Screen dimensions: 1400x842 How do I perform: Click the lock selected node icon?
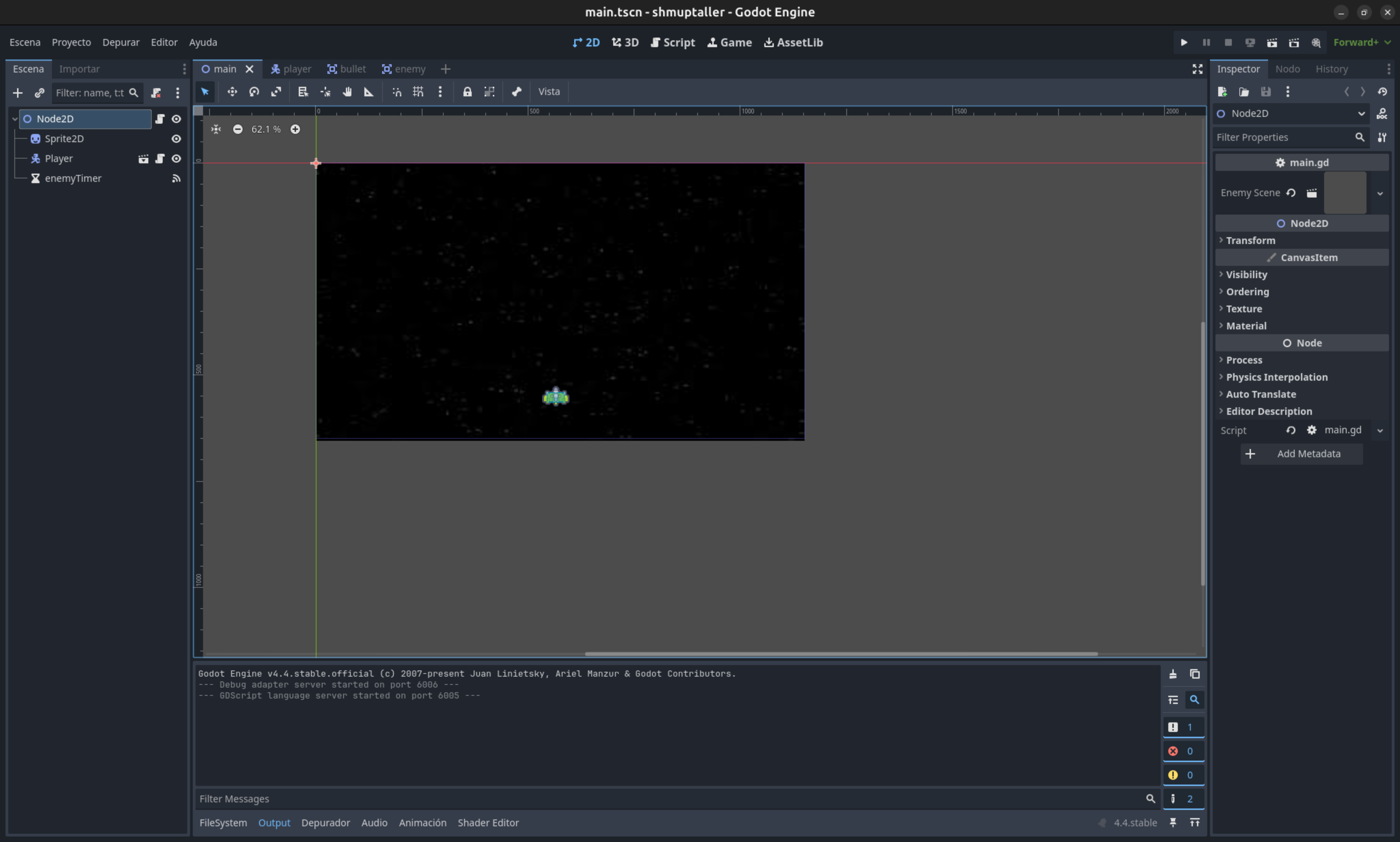click(x=467, y=92)
